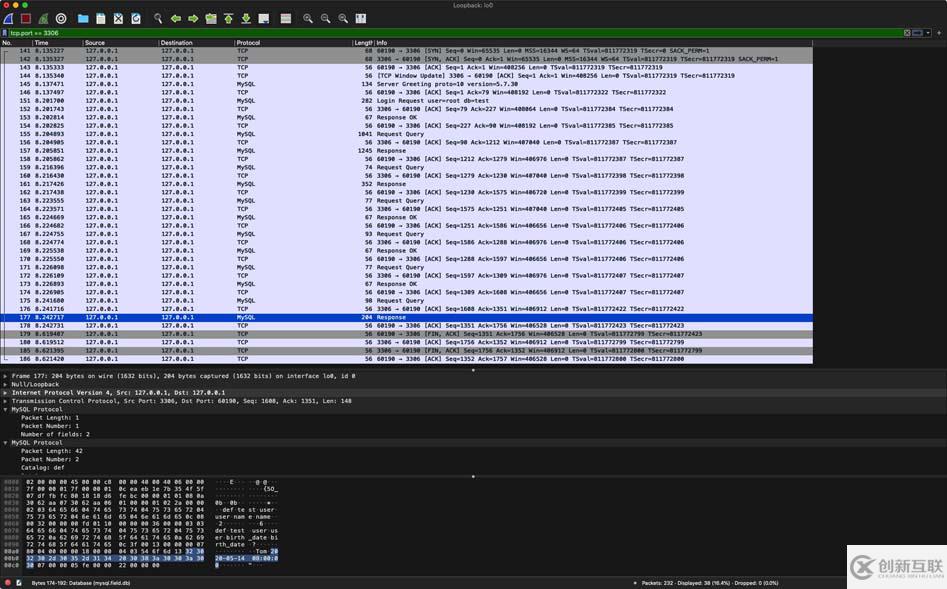Select packet 155 Request Query row

pyautogui.click(x=406, y=134)
